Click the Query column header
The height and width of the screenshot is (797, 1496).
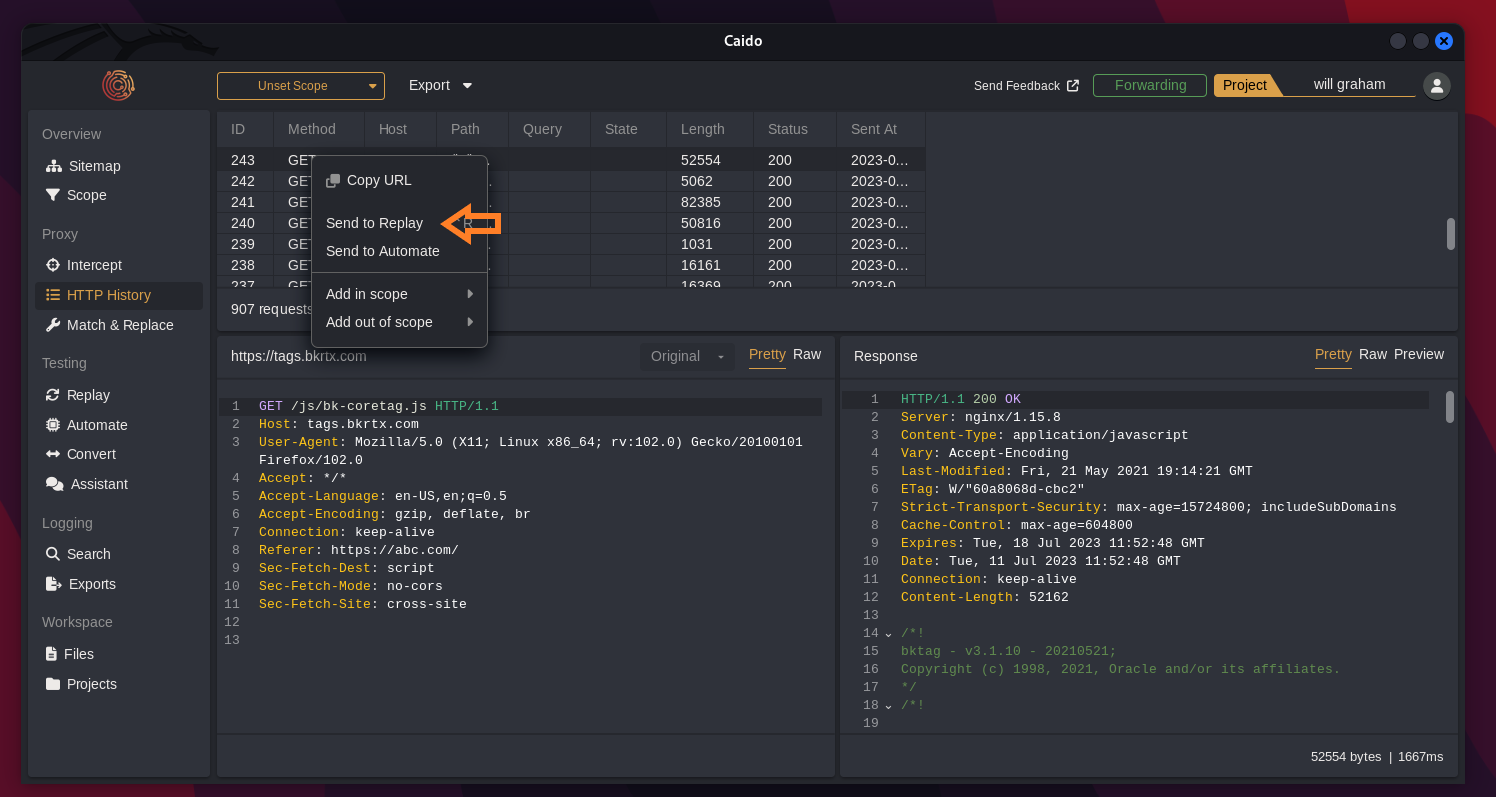tap(550, 129)
